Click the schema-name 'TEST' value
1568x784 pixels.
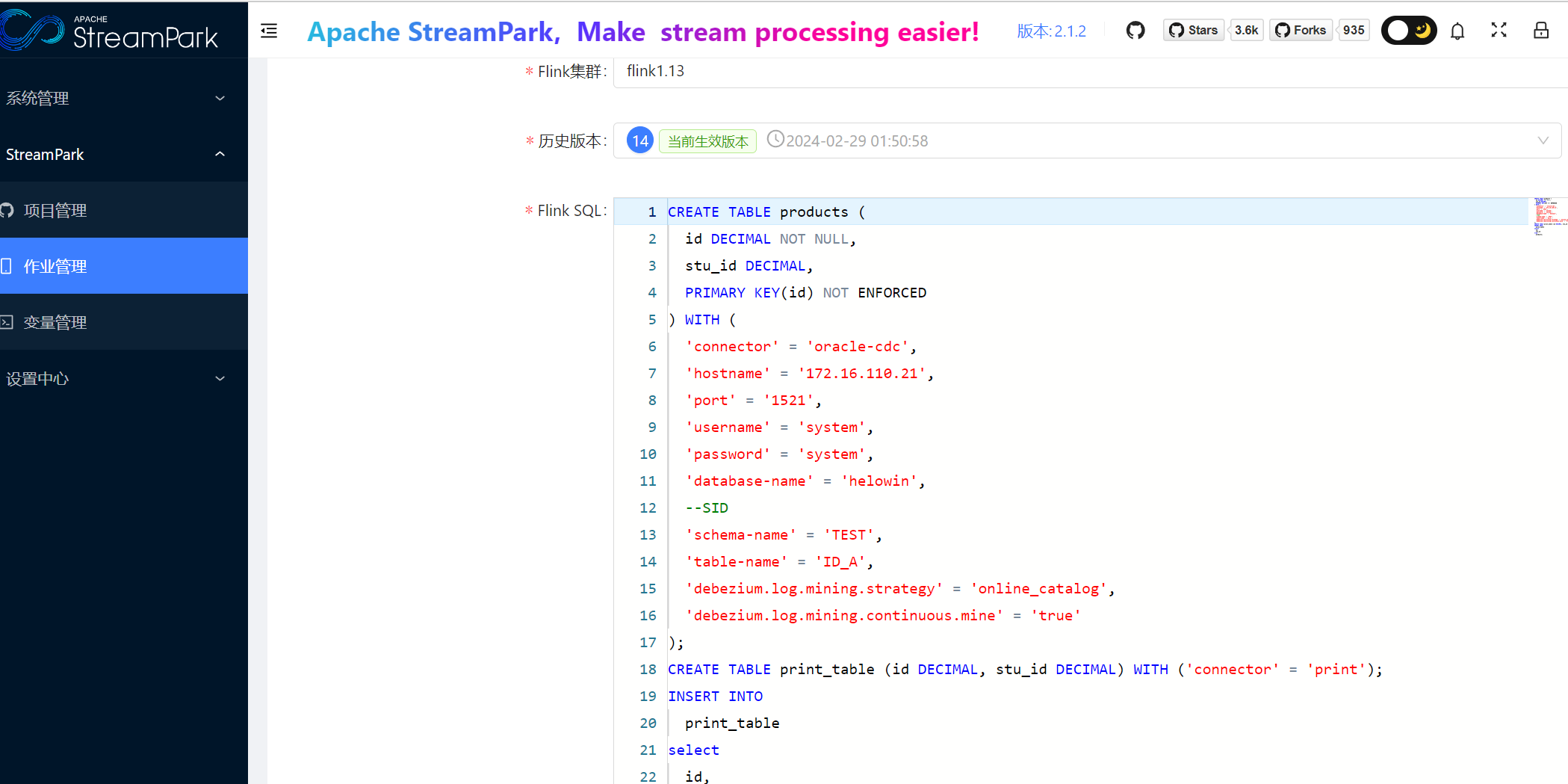coord(849,535)
